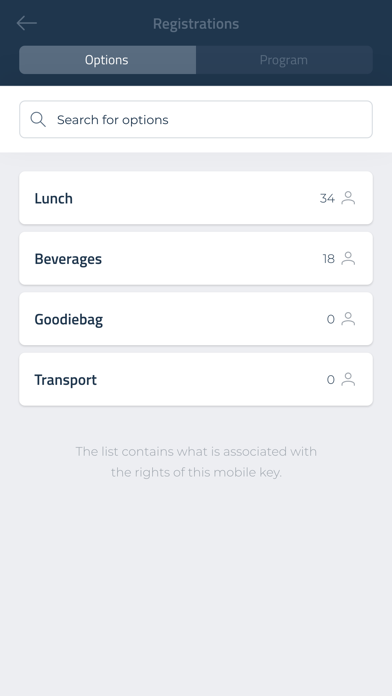Go back using the arrow icon
This screenshot has width=392, height=696.
coord(27,23)
